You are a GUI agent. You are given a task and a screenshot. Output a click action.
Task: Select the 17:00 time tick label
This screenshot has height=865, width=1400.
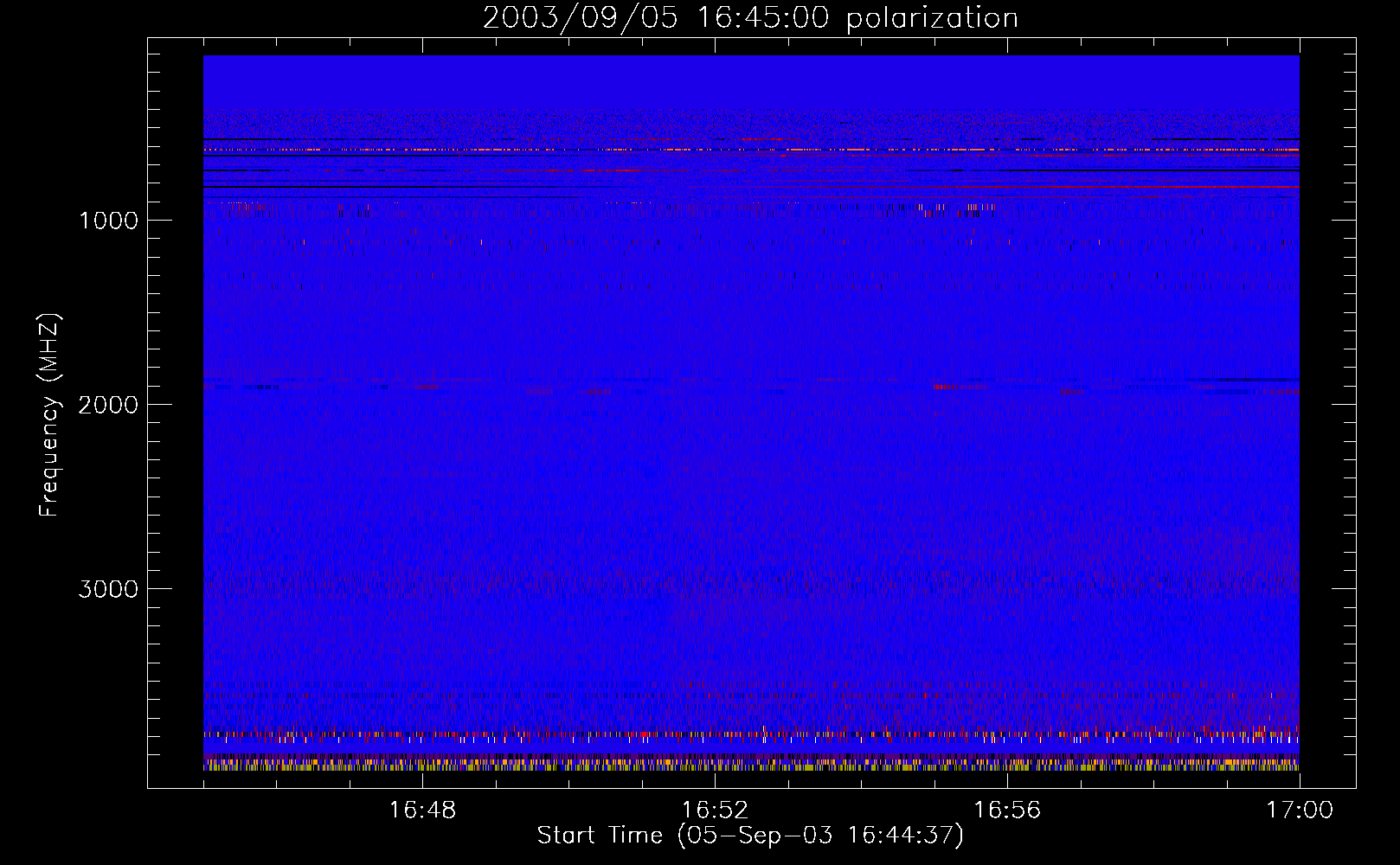click(1300, 811)
